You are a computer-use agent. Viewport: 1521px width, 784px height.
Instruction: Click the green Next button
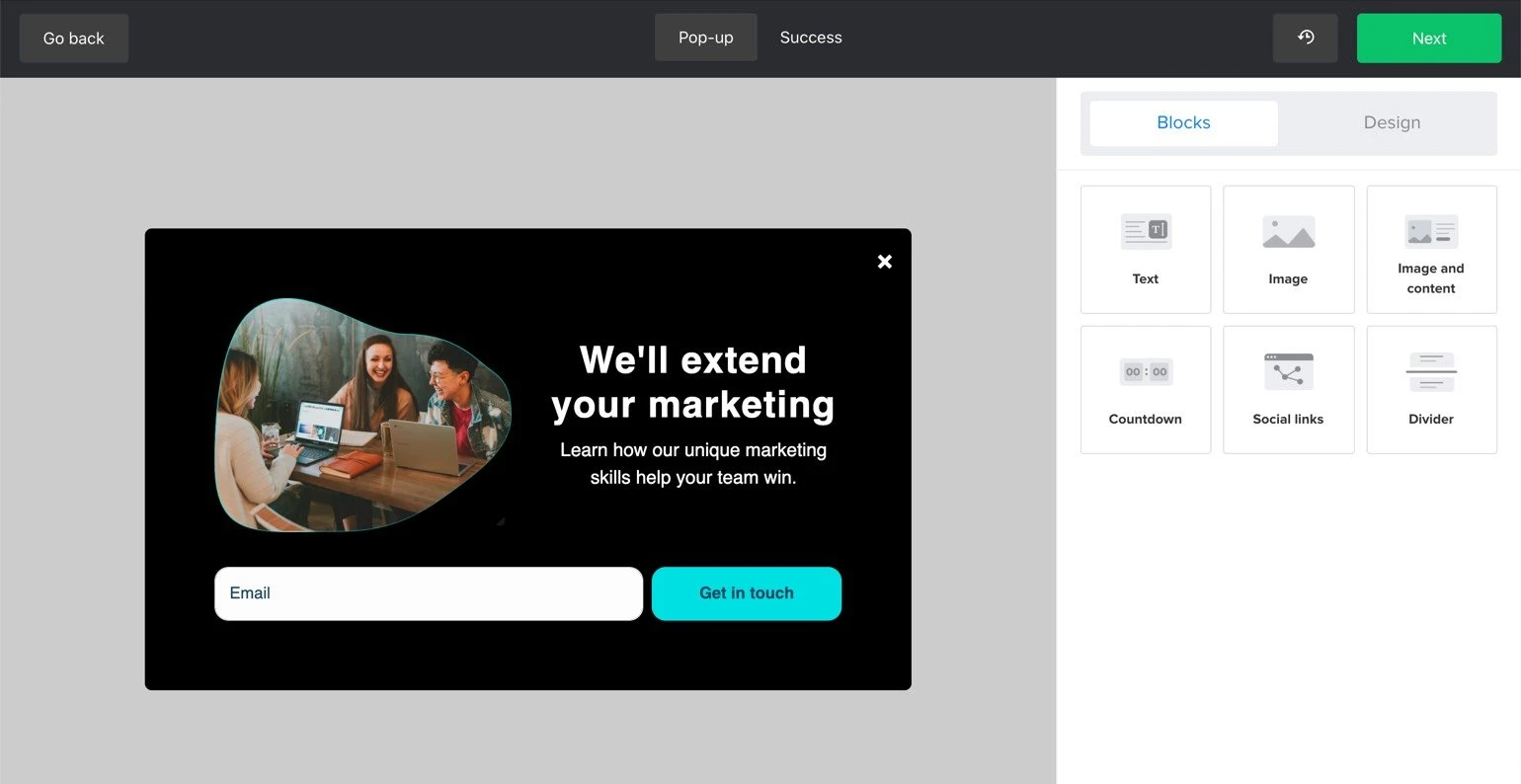point(1428,39)
